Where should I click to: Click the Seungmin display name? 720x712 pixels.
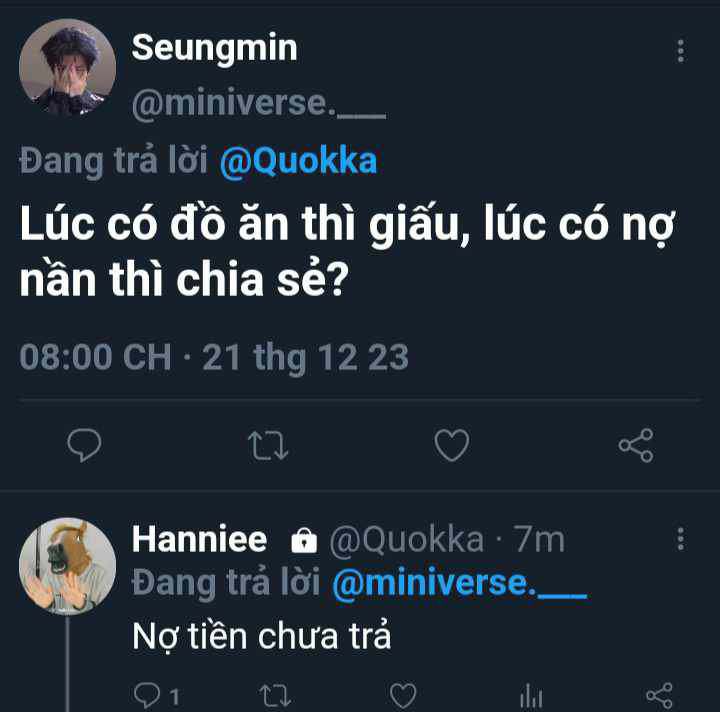(x=214, y=47)
